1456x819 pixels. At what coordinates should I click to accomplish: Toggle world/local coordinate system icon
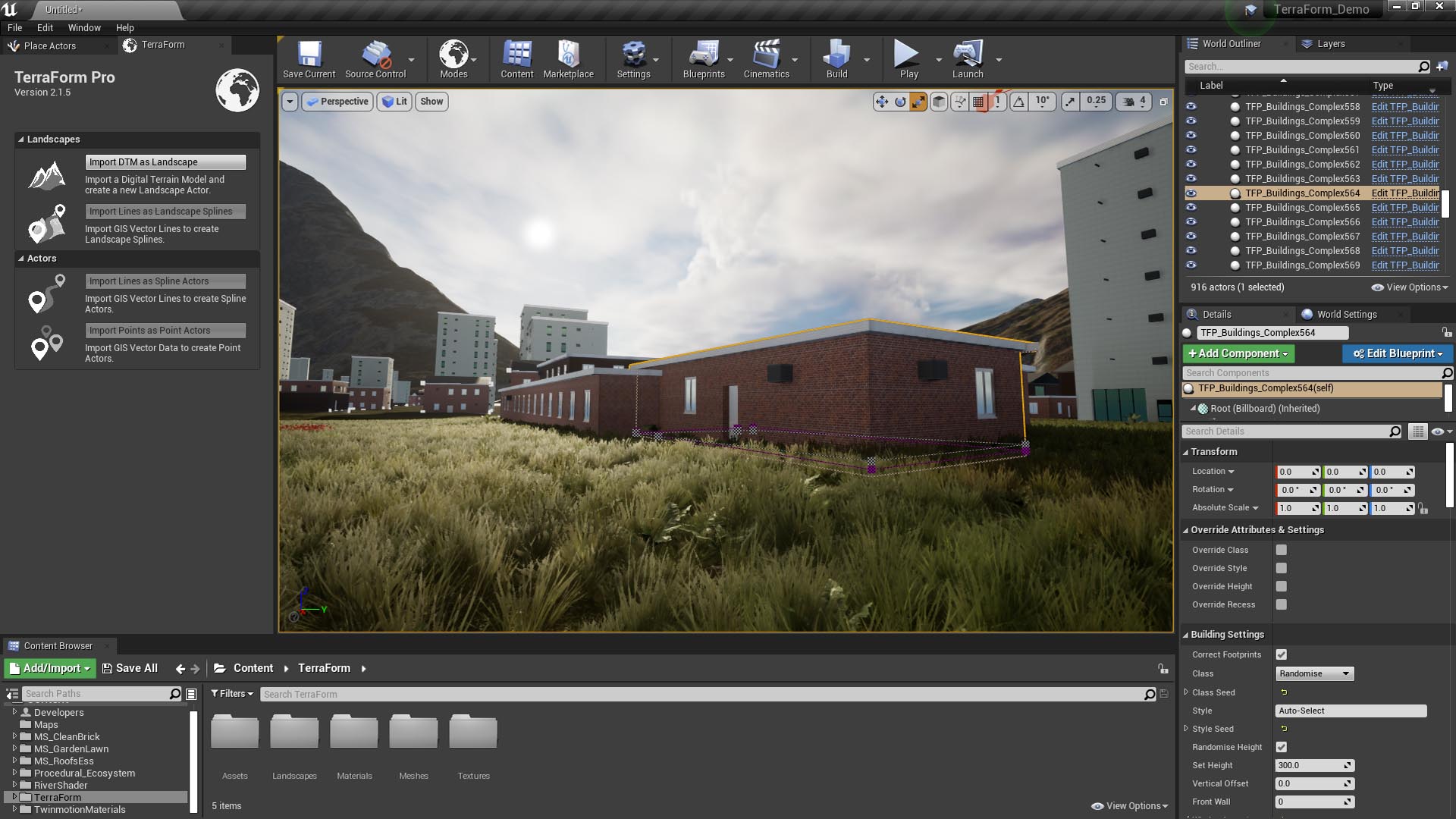tap(939, 102)
